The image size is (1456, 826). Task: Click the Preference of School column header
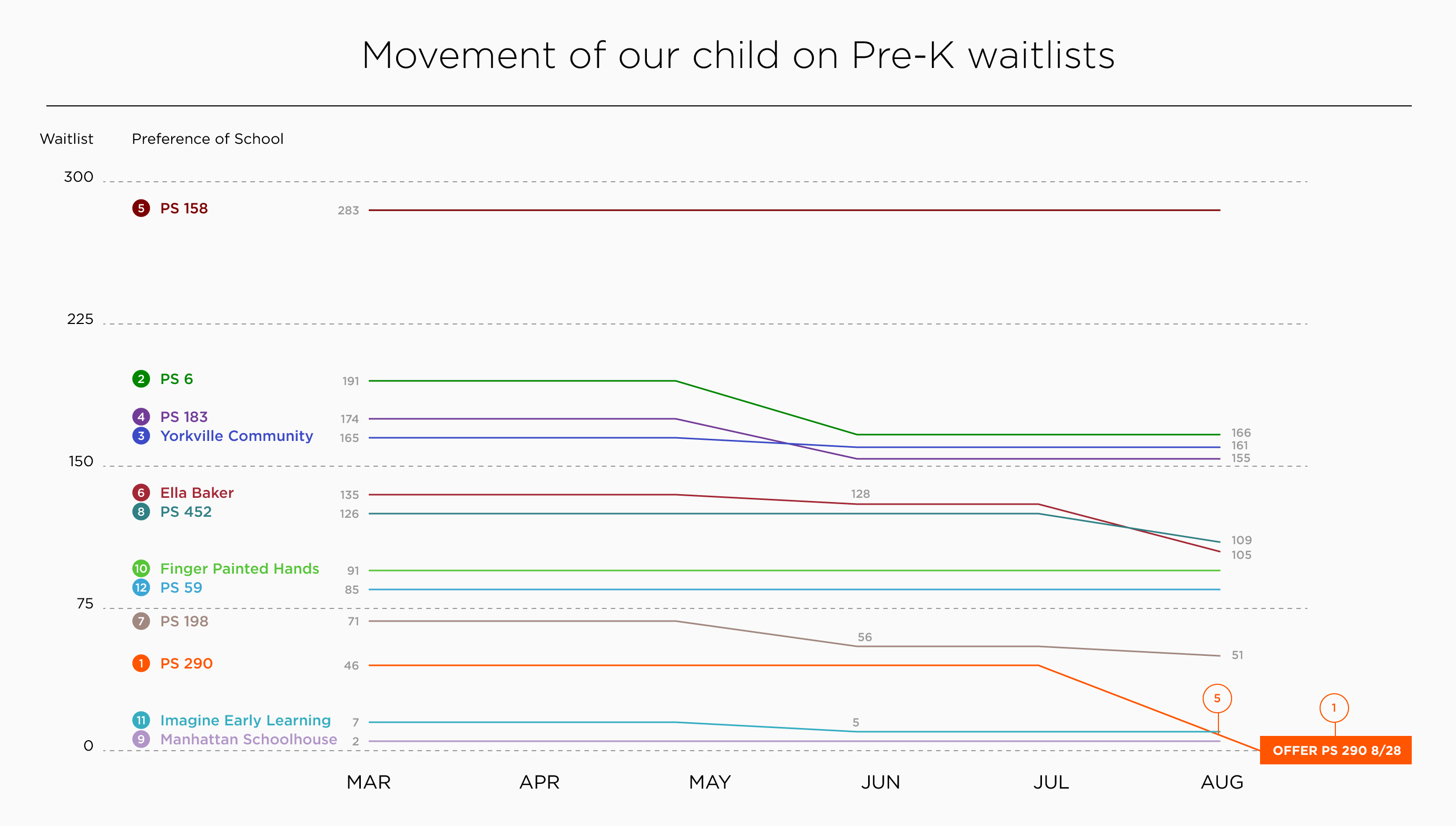[208, 139]
